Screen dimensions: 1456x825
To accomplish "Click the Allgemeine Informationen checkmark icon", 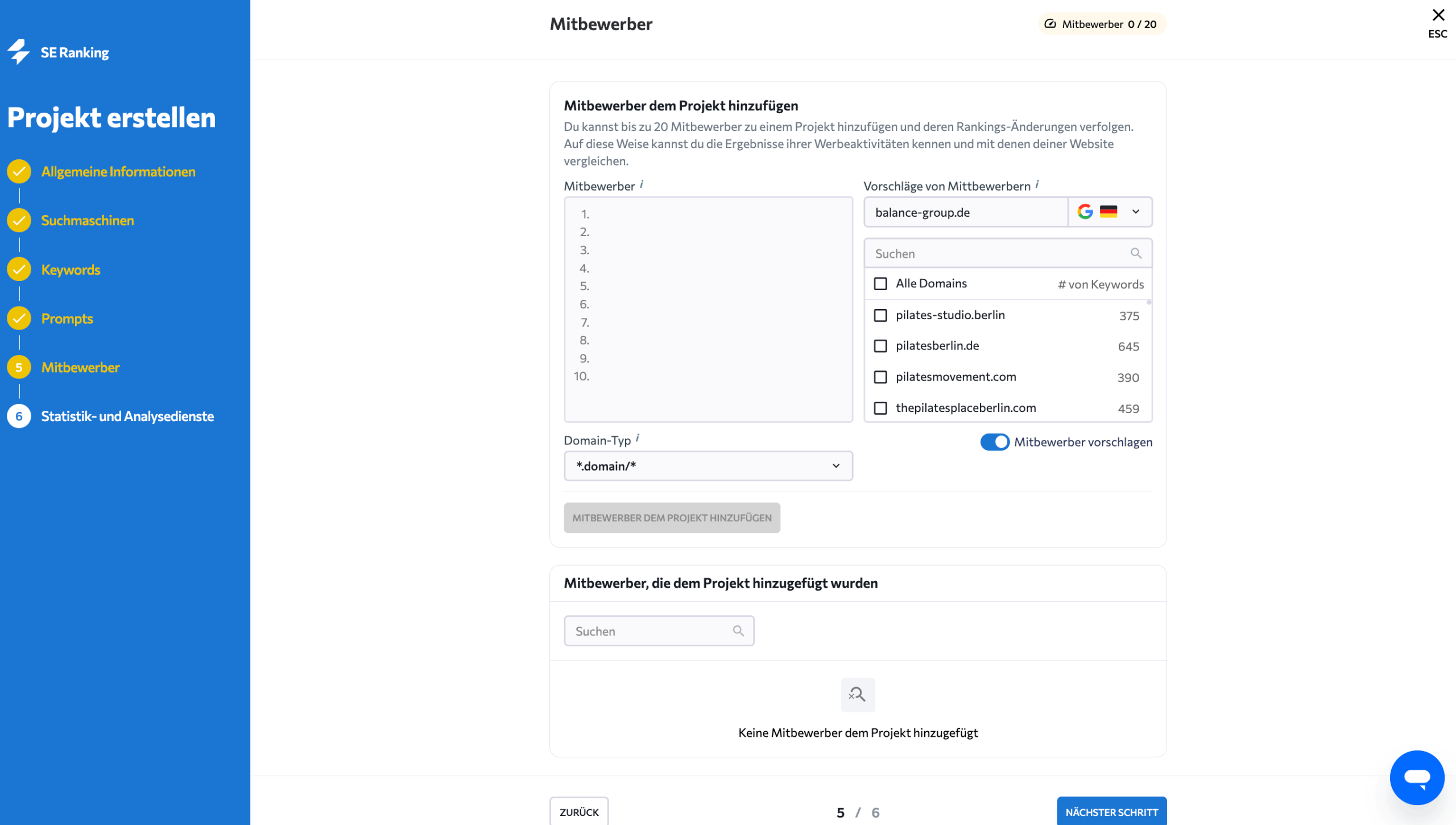I will pyautogui.click(x=19, y=171).
